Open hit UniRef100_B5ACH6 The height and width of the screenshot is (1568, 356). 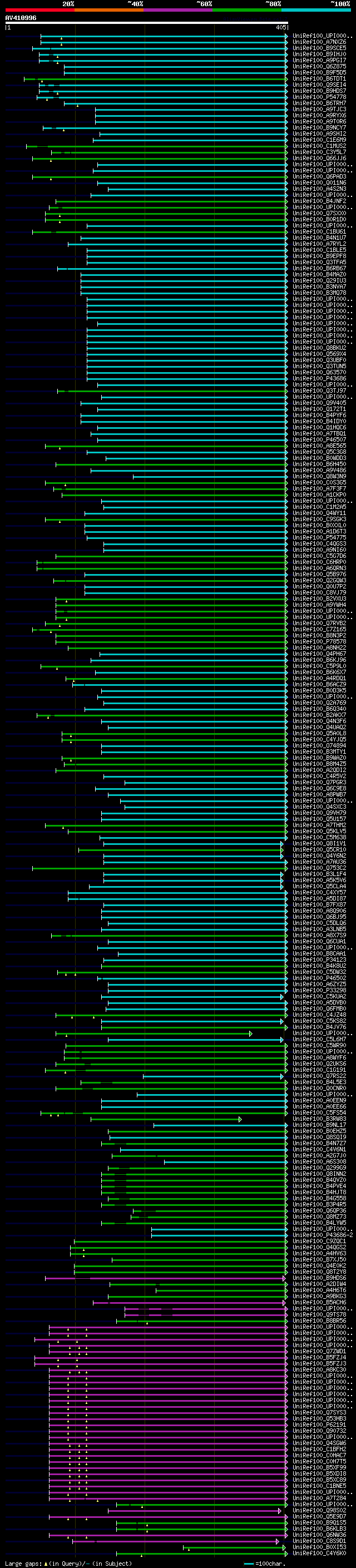tap(319, 1302)
